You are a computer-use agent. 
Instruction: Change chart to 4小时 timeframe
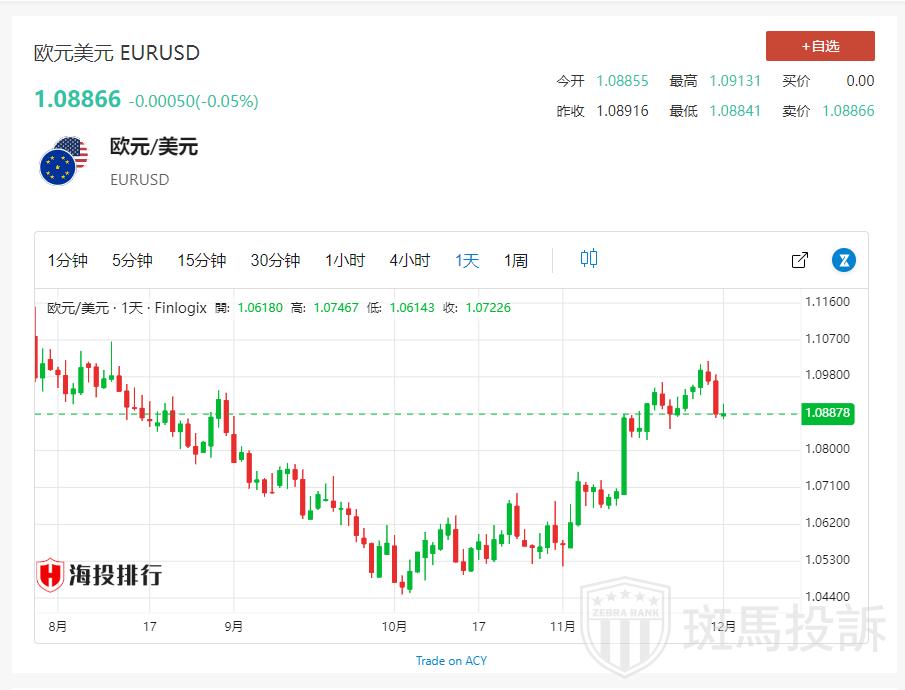[x=410, y=260]
